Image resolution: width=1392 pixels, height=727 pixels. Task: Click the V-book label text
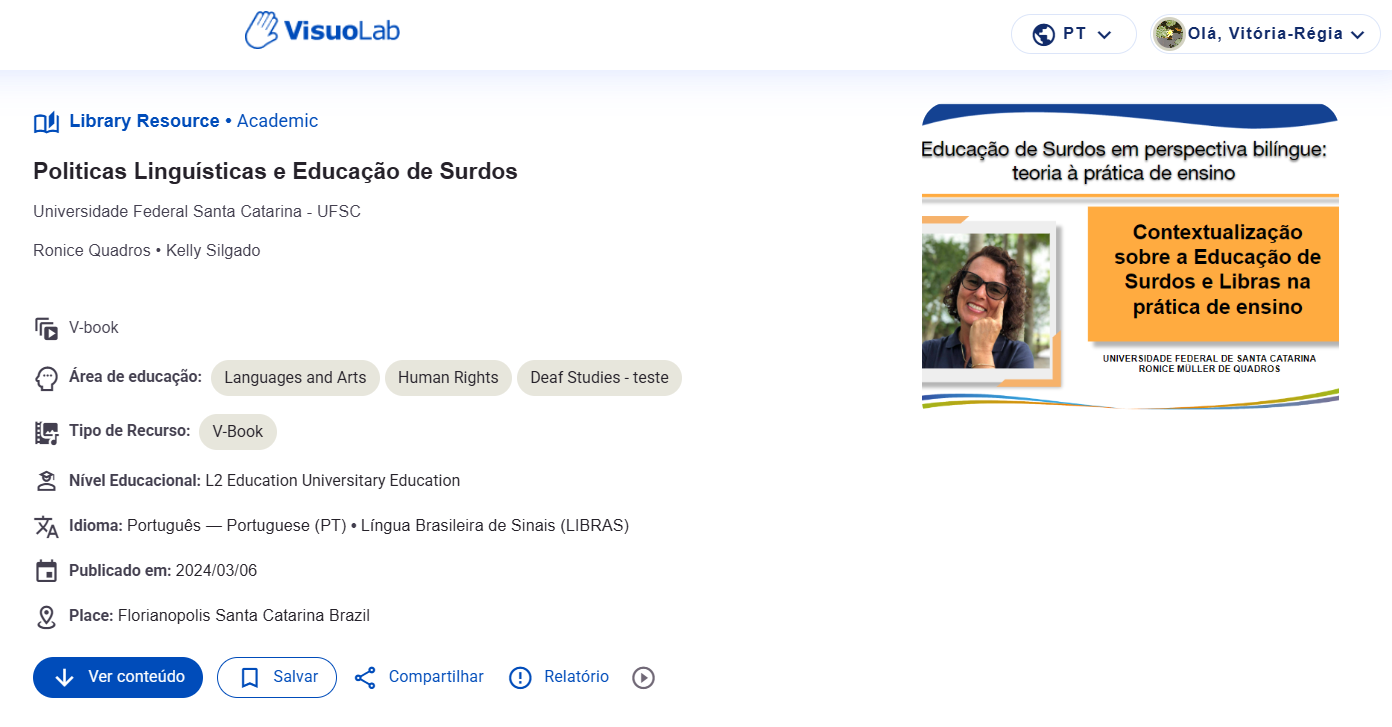pyautogui.click(x=94, y=328)
